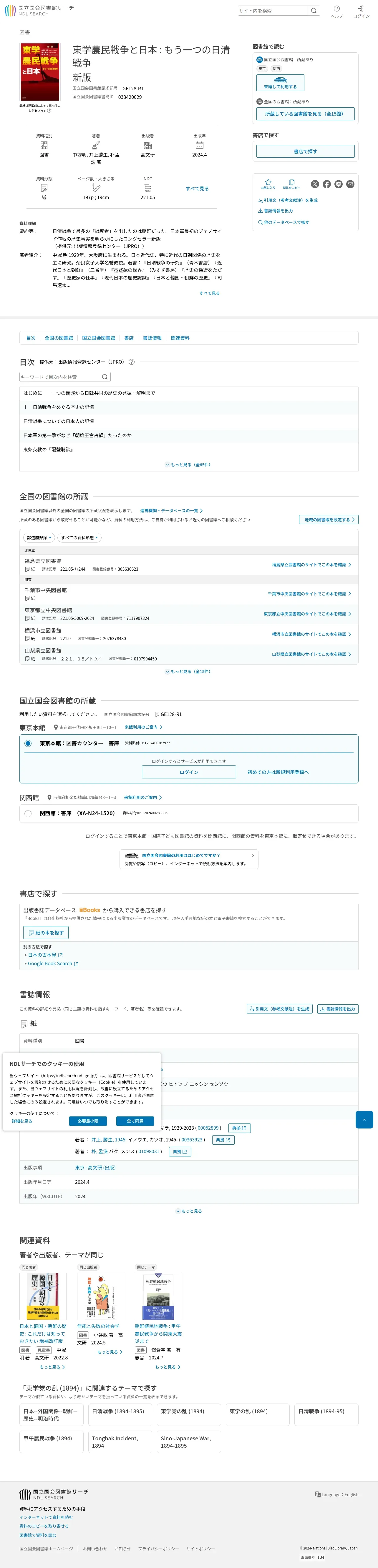
Task: Open すべての資料形態 dropdown
Action: [x=79, y=537]
